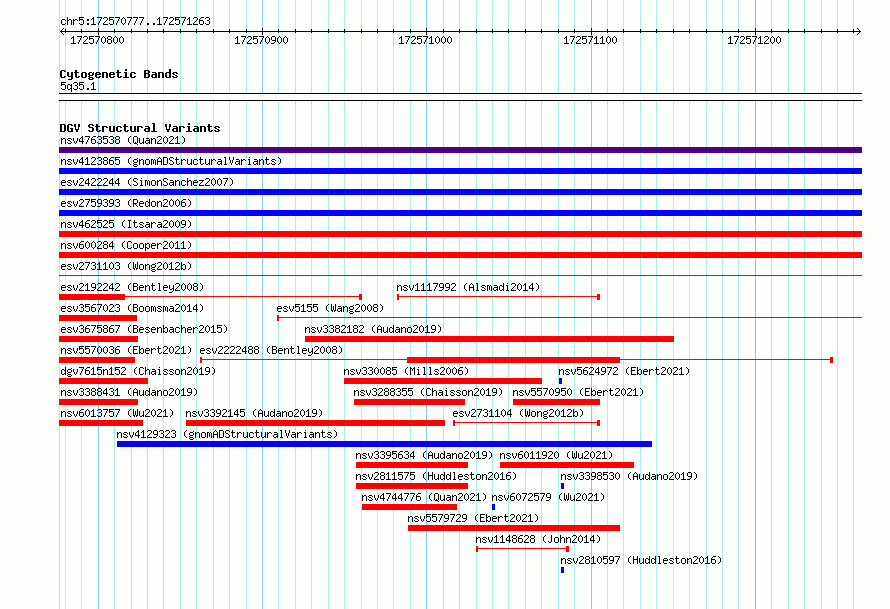Select the nsv1117992 thin line feature
The width and height of the screenshot is (890, 609).
498,297
